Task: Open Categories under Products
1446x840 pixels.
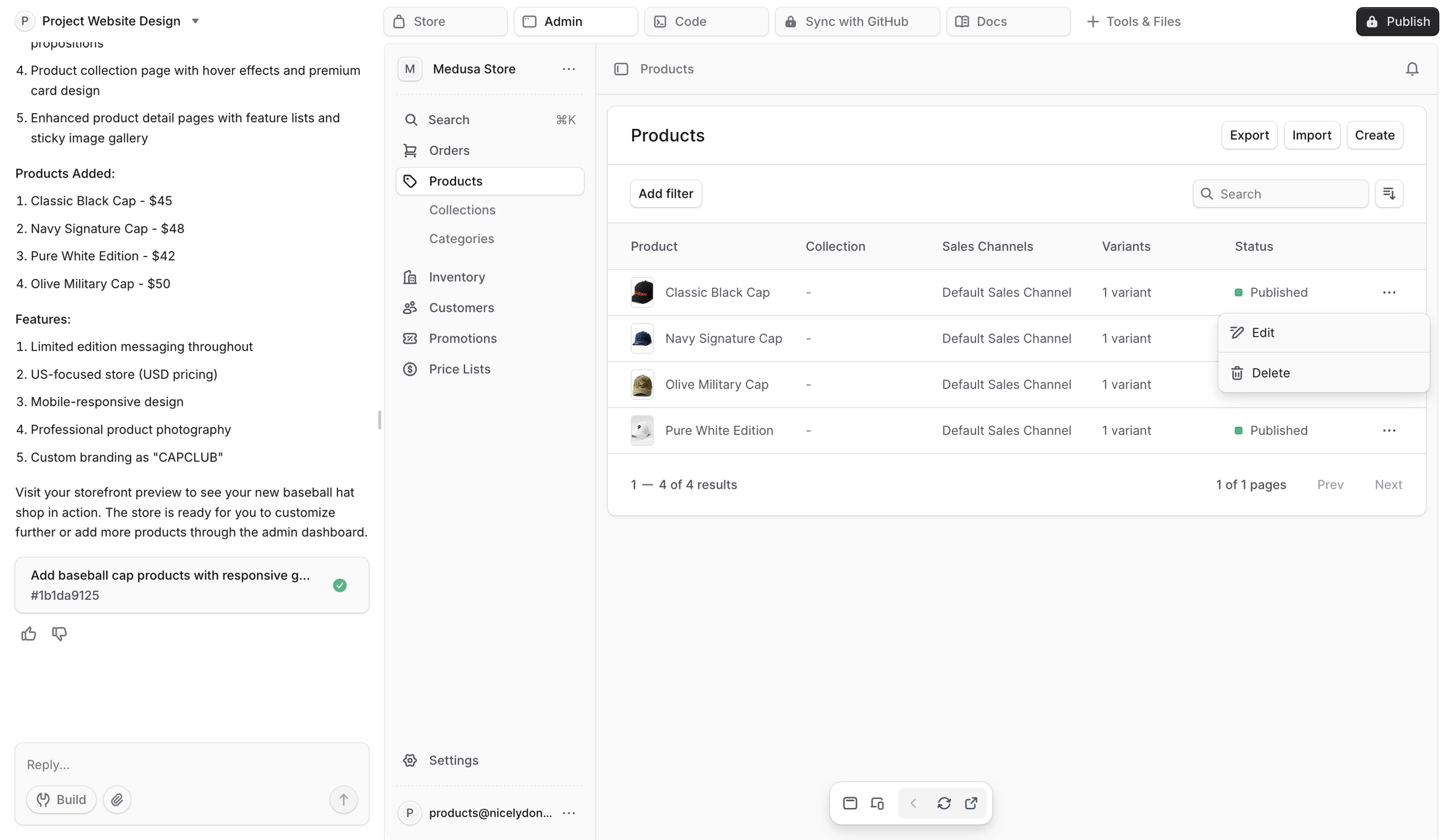Action: [462, 238]
